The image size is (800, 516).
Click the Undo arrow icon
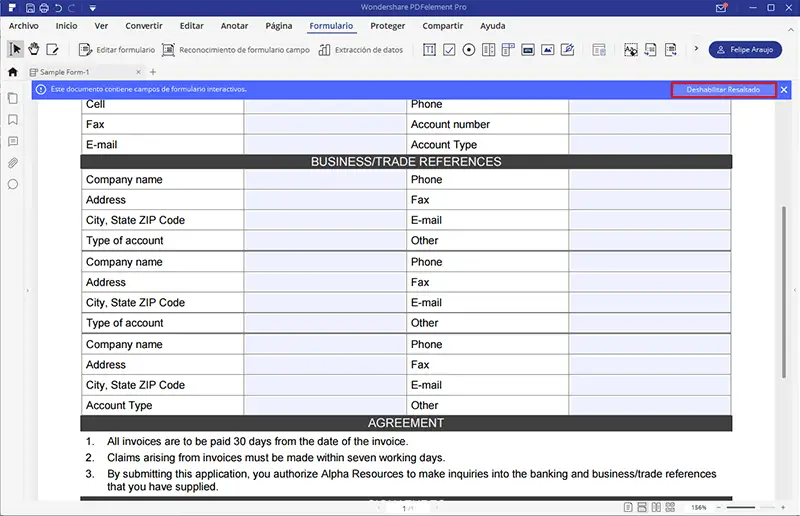coord(58,8)
